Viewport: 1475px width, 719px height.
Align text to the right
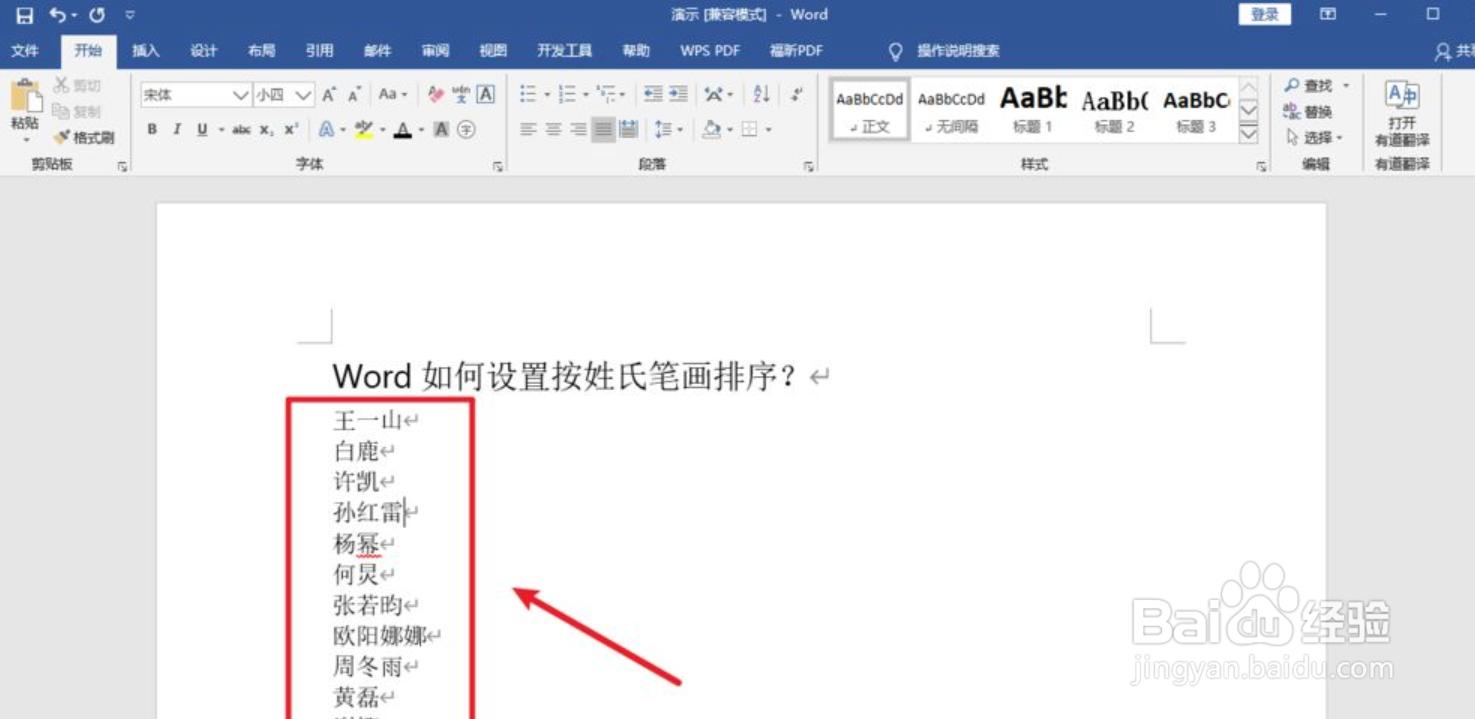[x=578, y=129]
